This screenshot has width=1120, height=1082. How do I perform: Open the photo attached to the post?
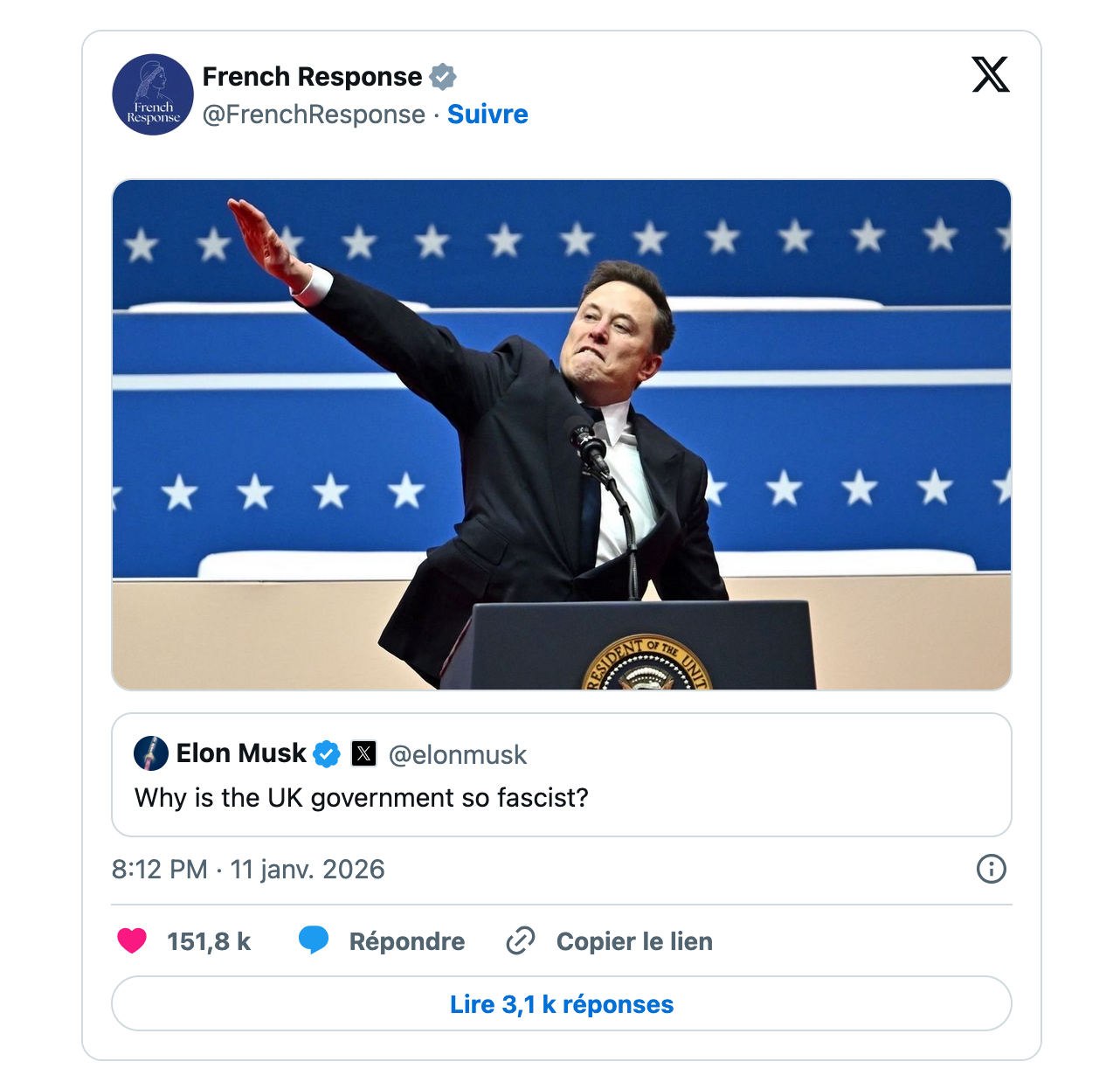click(x=562, y=434)
